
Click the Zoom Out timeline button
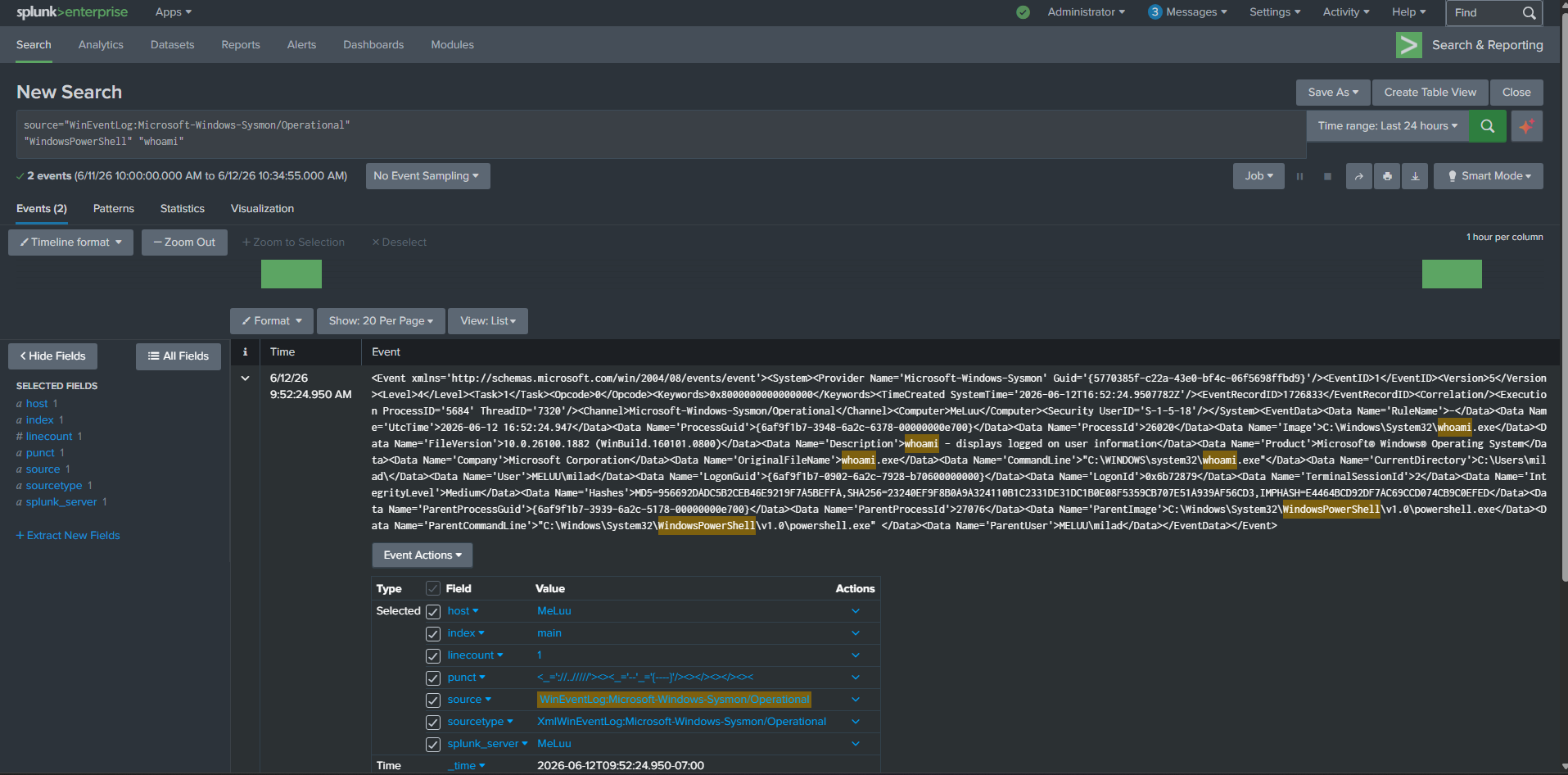184,242
